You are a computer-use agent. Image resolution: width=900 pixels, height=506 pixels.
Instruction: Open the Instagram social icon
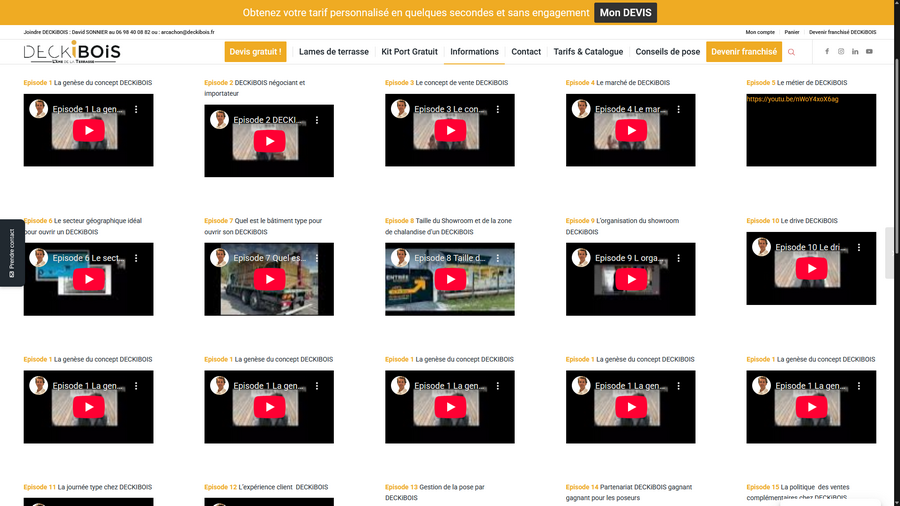(840, 52)
